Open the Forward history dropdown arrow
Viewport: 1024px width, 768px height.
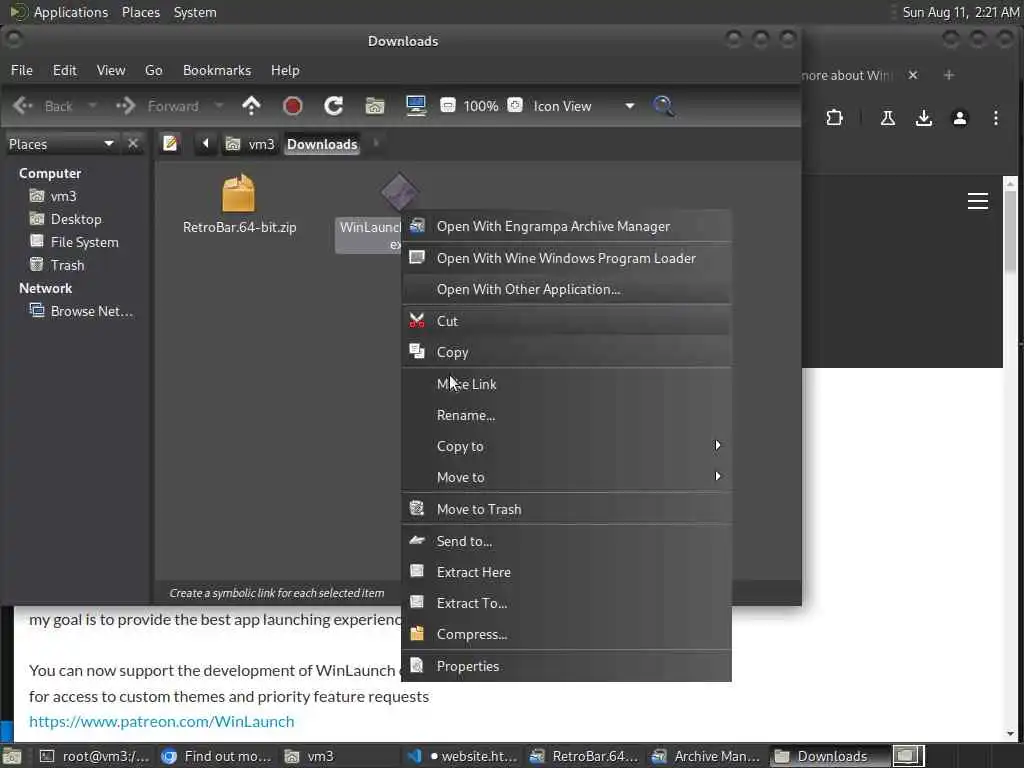coord(219,106)
